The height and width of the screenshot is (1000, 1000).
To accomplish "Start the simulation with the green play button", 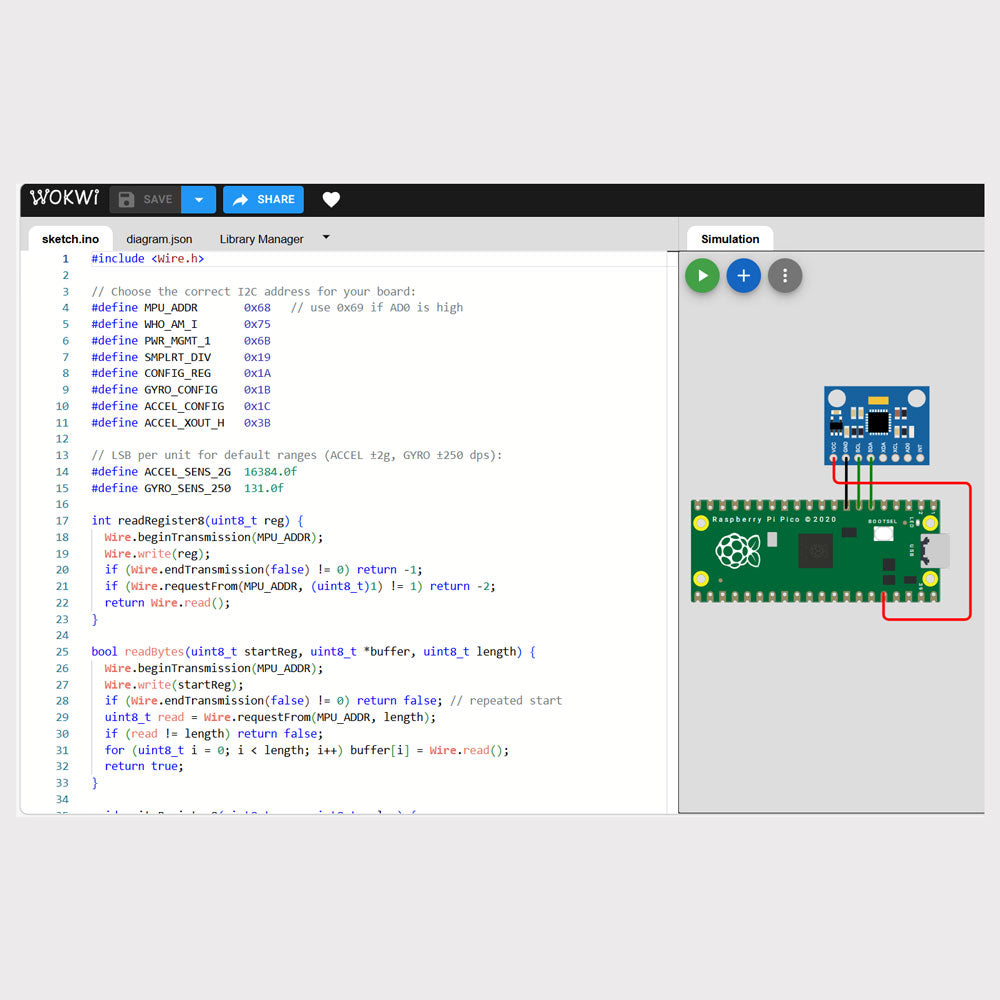I will (x=702, y=275).
